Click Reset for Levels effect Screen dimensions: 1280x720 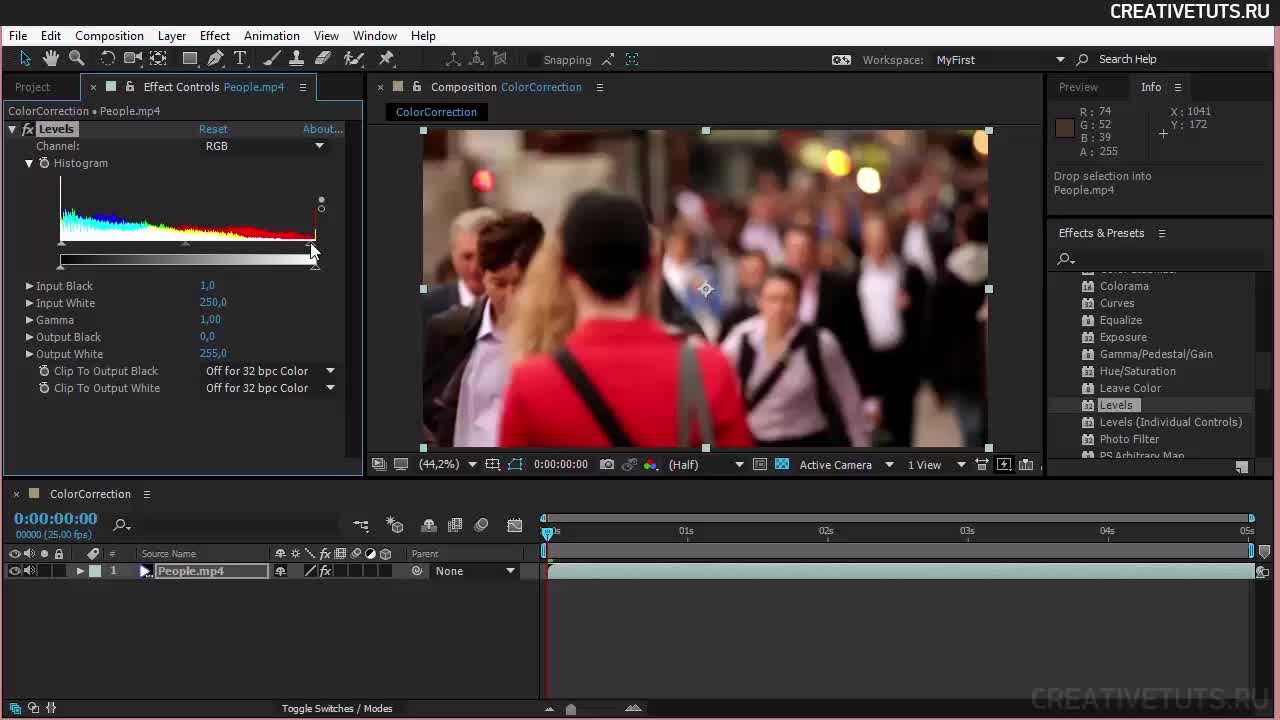point(213,129)
